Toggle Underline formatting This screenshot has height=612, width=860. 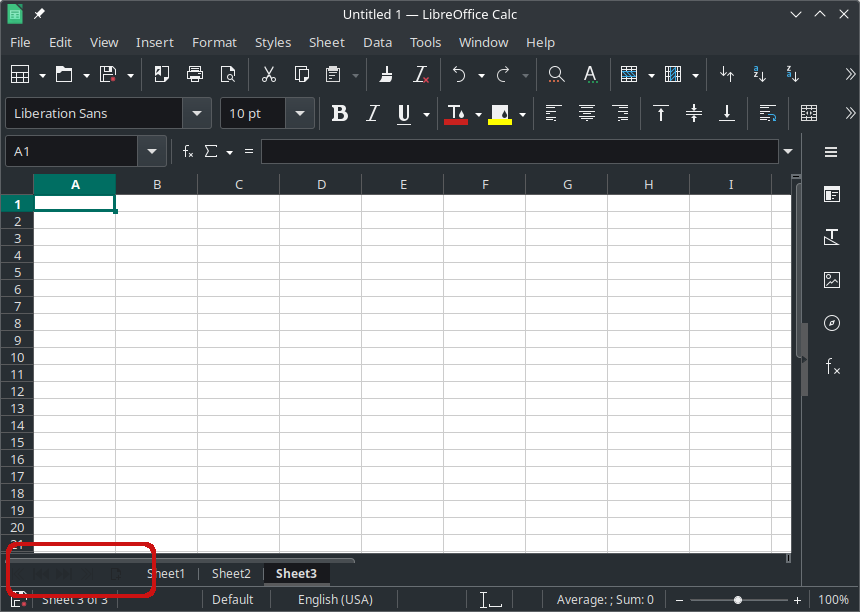click(404, 114)
